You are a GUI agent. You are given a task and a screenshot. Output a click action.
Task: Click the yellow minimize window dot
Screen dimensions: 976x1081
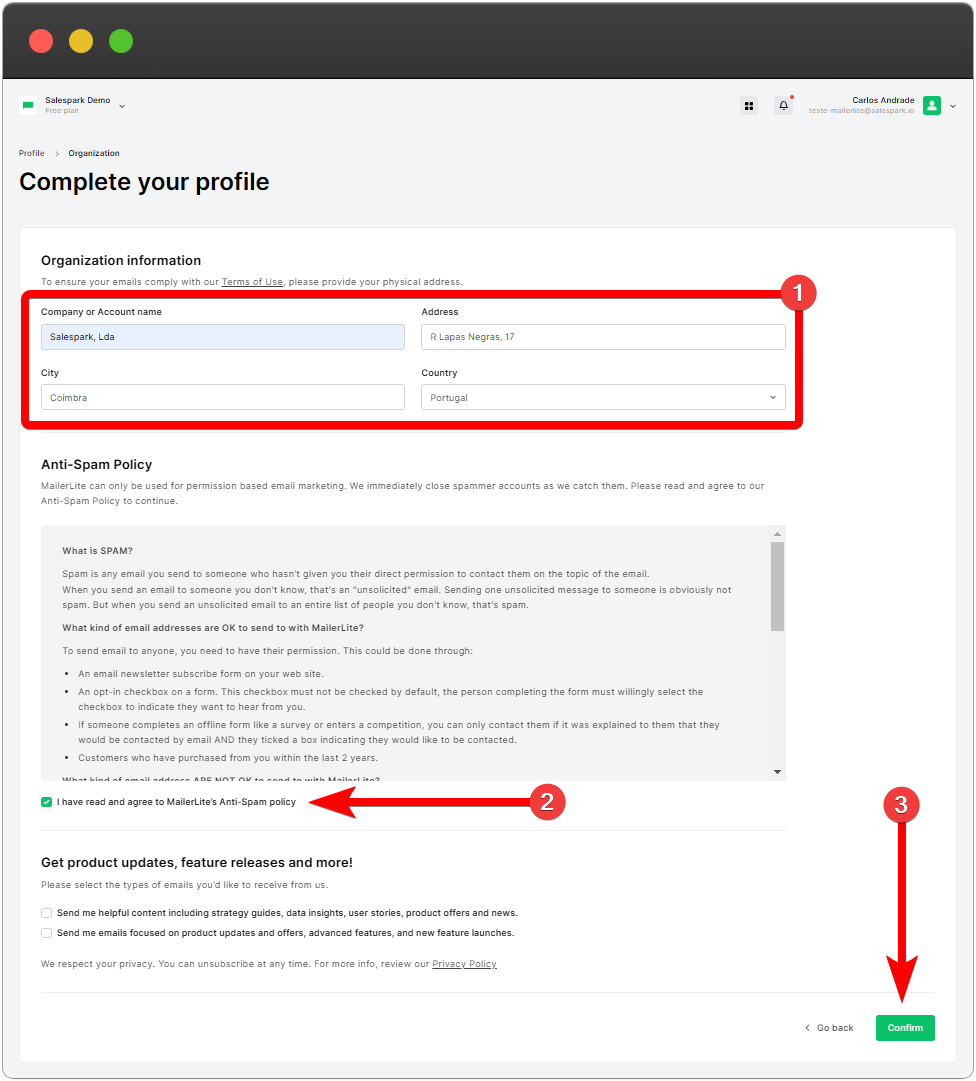click(x=81, y=41)
